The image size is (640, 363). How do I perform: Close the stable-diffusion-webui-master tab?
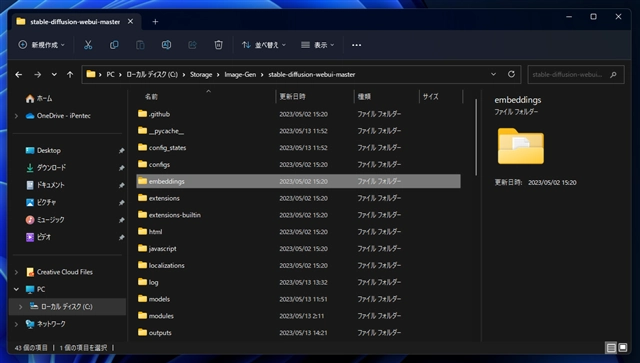coord(130,21)
